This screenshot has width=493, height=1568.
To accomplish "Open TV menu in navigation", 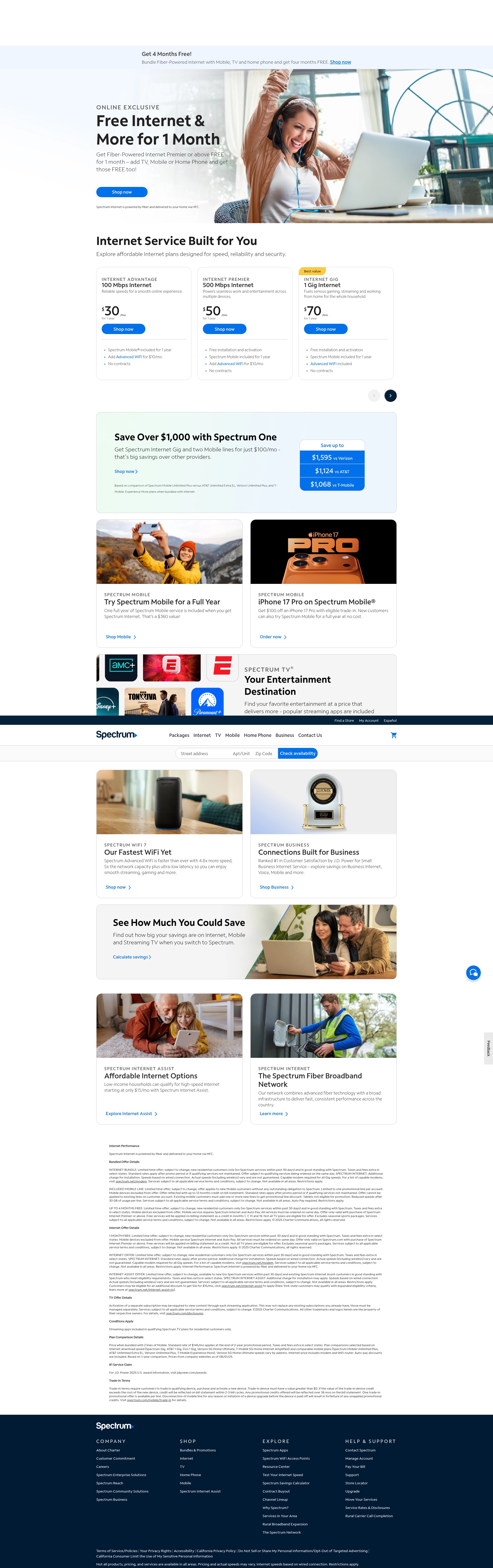I will 218,735.
